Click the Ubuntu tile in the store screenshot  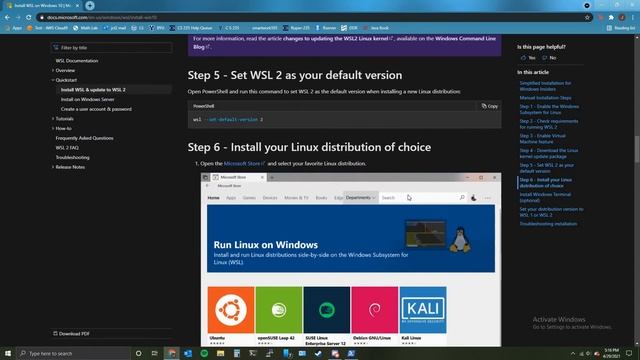tap(231, 310)
